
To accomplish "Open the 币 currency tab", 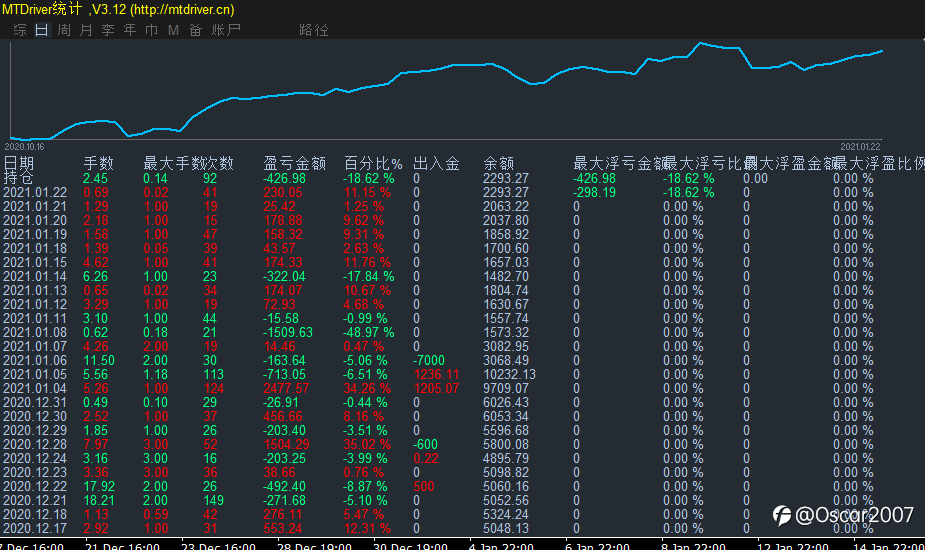I will (152, 30).
